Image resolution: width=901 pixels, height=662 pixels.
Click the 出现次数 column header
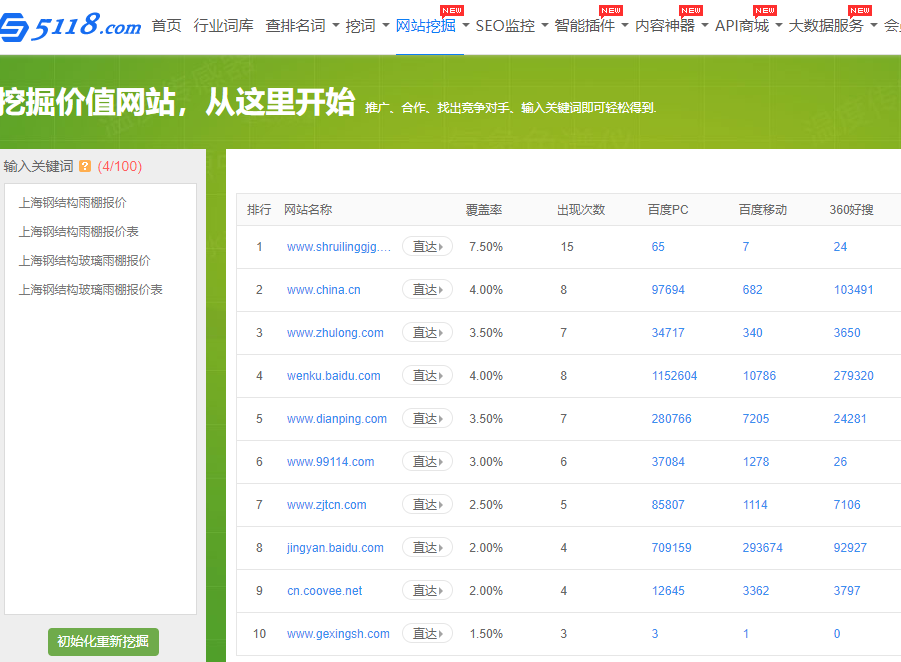coord(581,210)
